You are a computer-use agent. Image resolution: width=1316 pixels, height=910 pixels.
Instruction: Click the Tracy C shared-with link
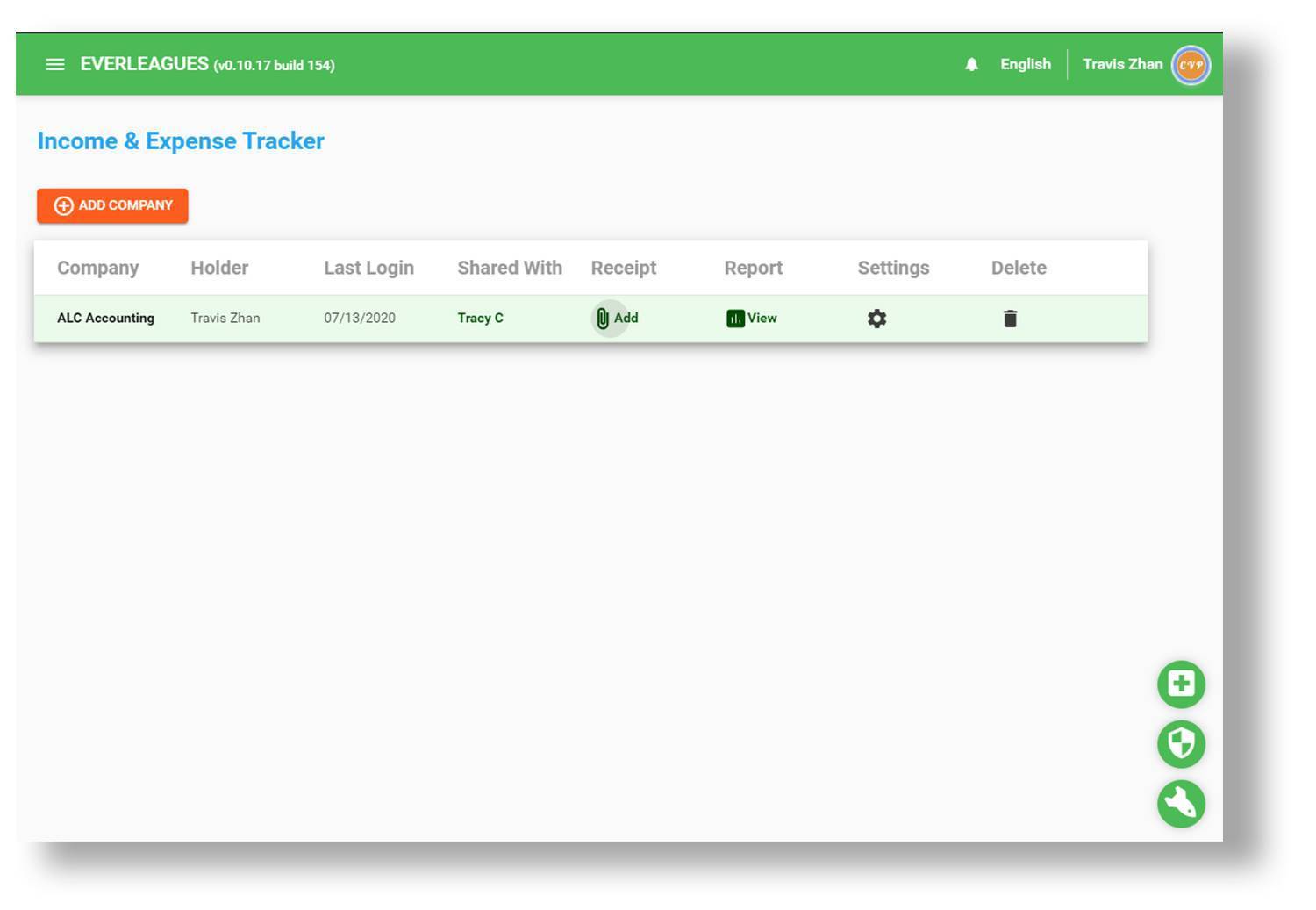480,318
